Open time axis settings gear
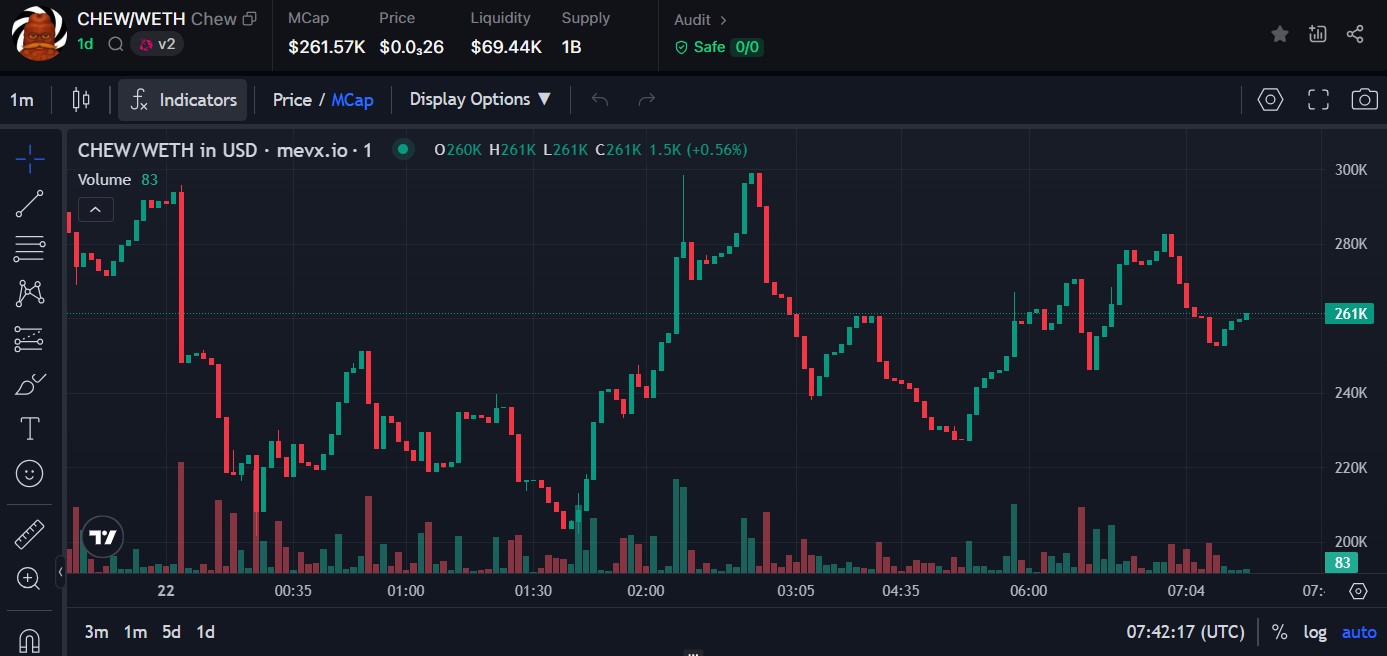The height and width of the screenshot is (656, 1387). [x=1358, y=591]
